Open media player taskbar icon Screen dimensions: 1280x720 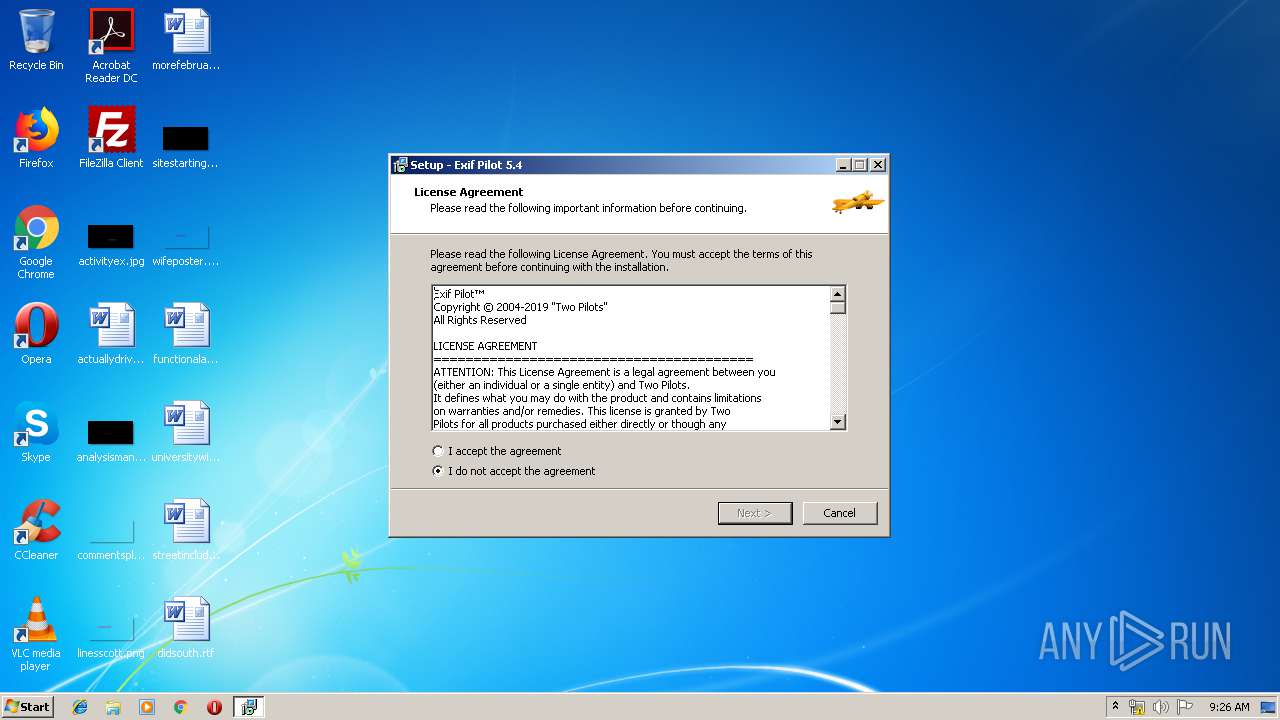(147, 707)
